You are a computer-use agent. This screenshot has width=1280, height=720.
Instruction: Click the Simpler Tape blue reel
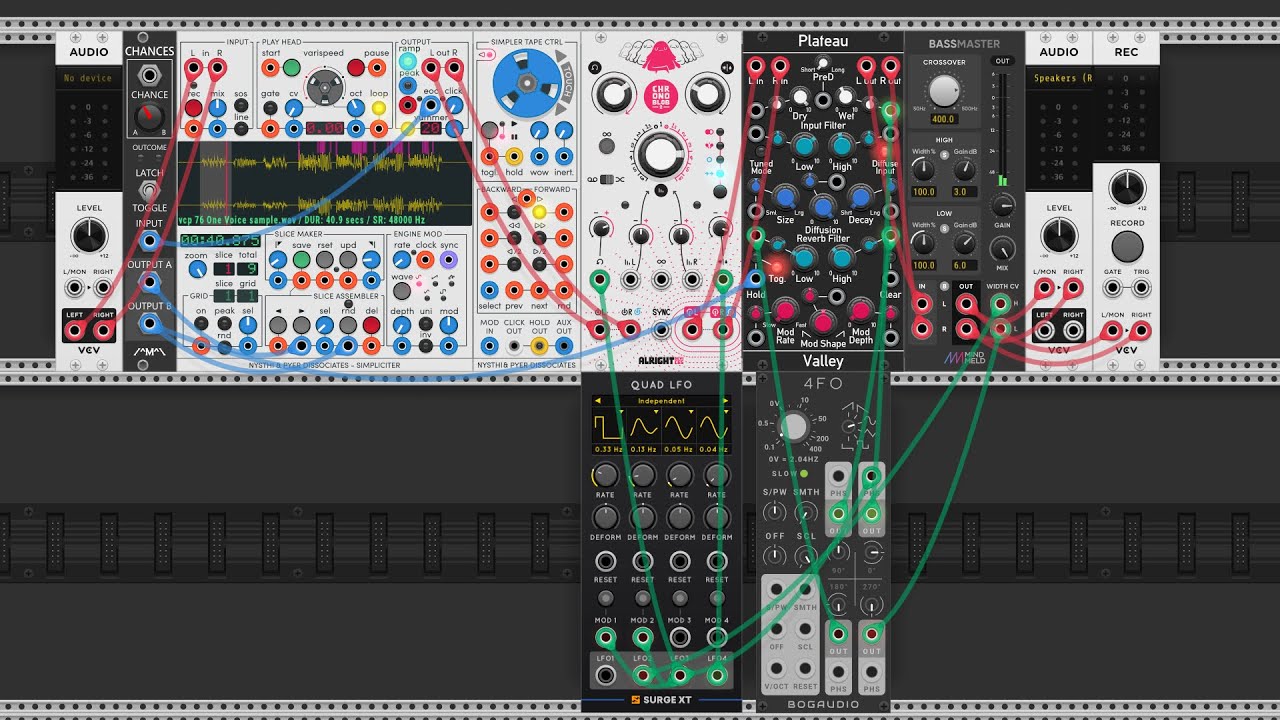[526, 83]
